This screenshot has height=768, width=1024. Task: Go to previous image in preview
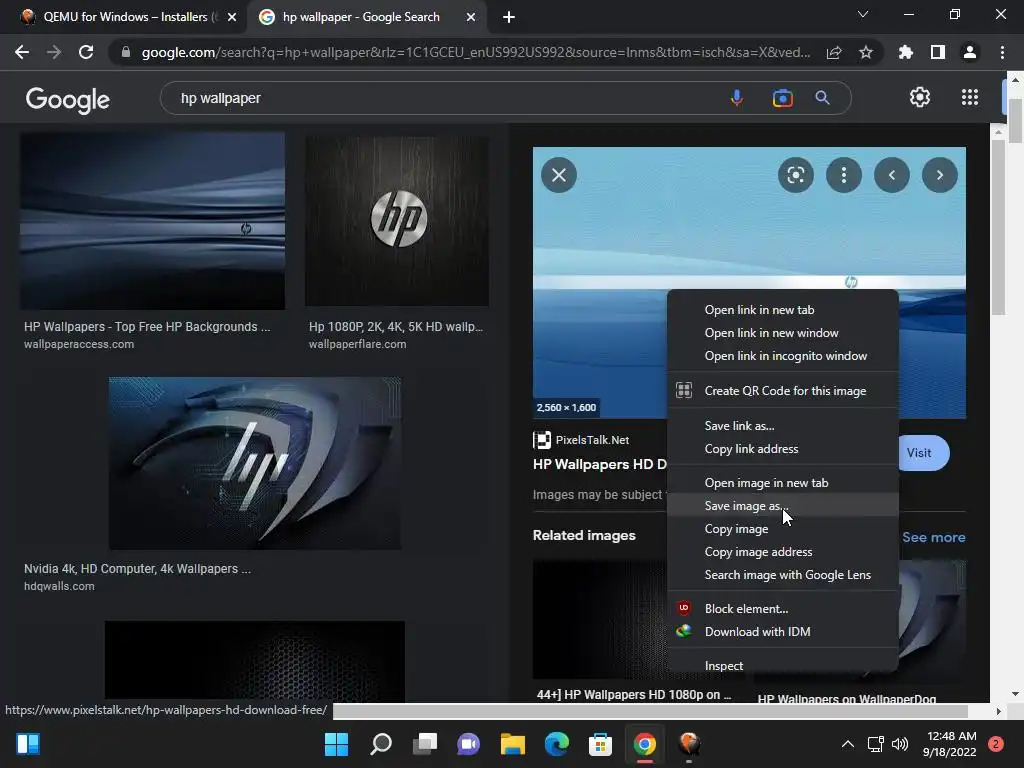(x=891, y=175)
